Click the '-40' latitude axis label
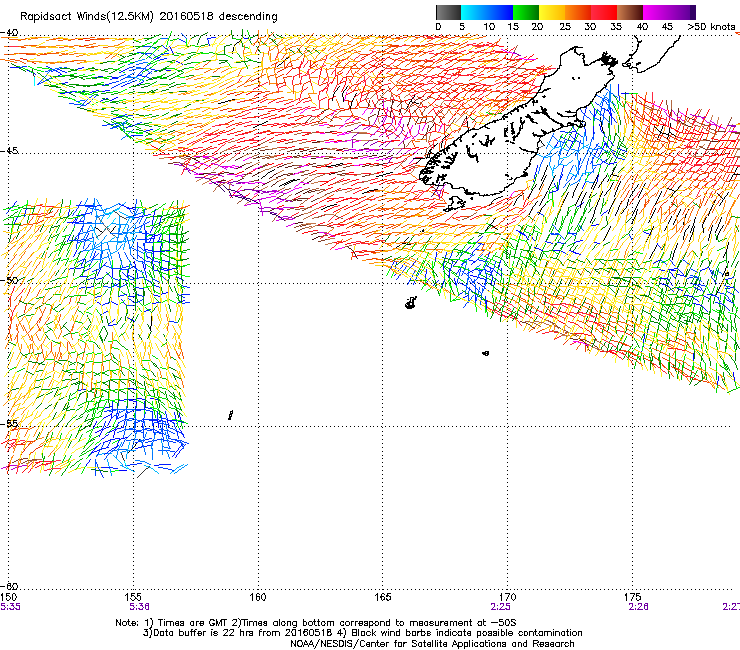The height and width of the screenshot is (650, 740). [9, 33]
